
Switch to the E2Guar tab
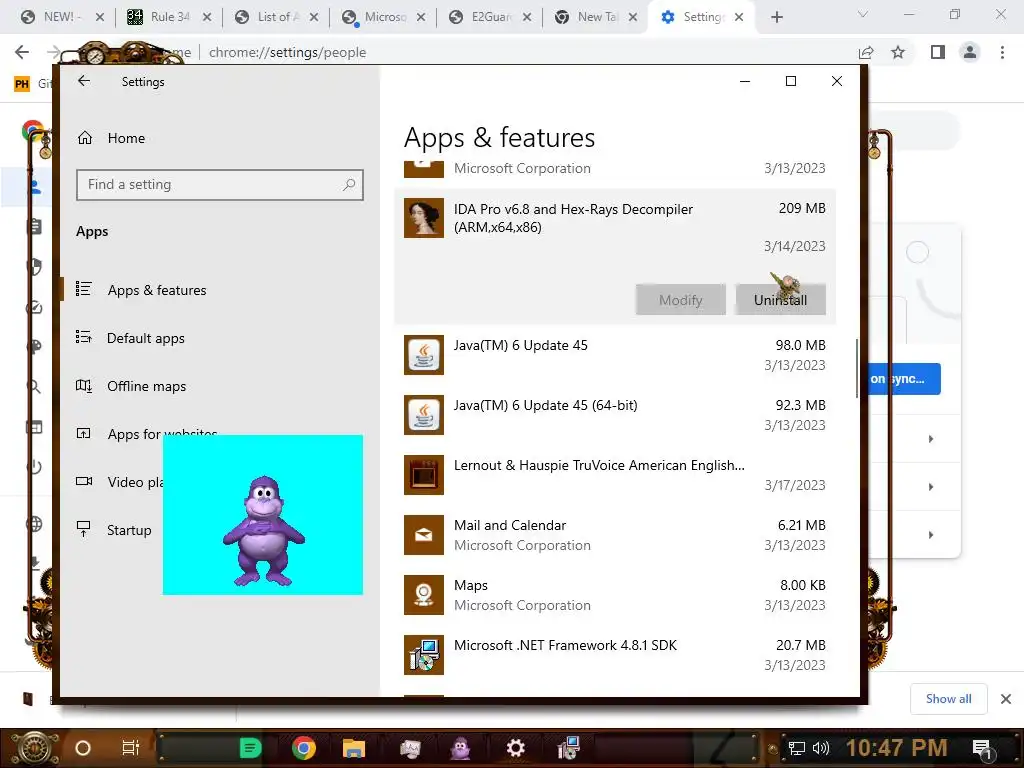coord(492,17)
